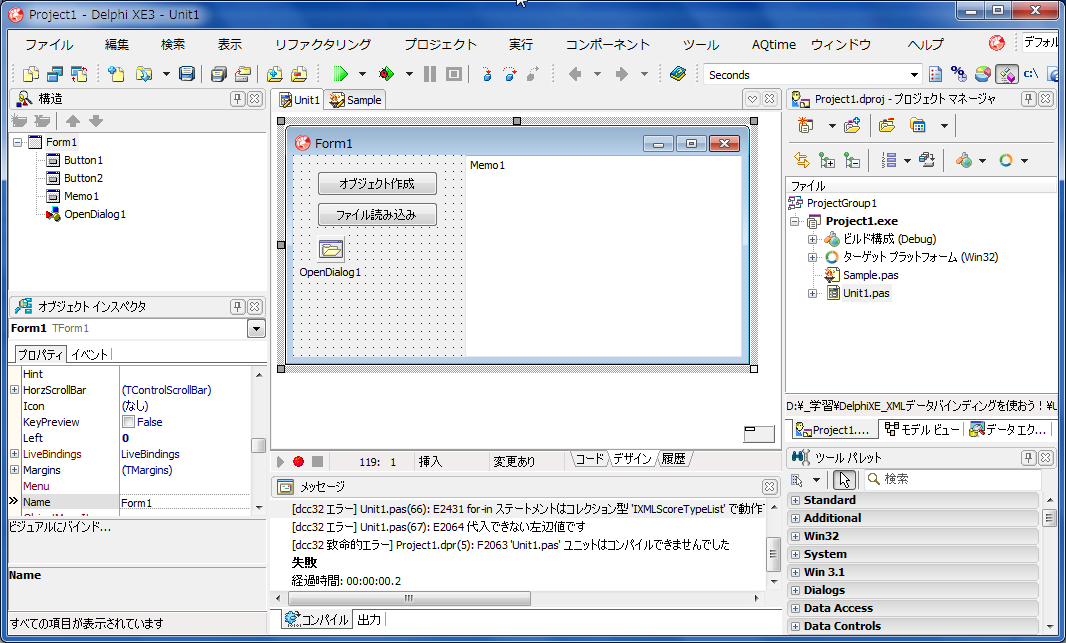Open the リファクタリング menu
1066x643 pixels.
(x=323, y=44)
